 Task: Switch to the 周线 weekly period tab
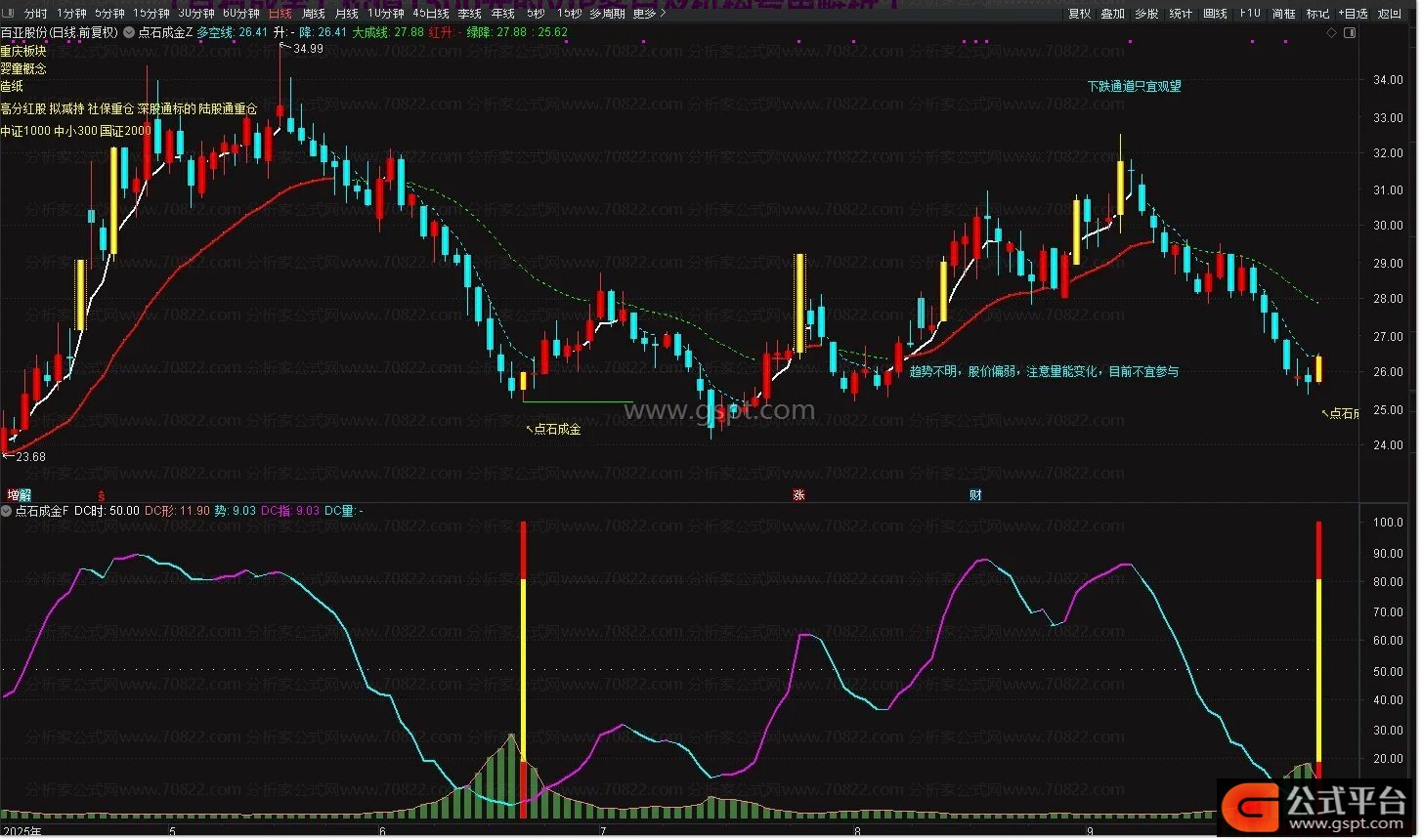click(x=314, y=14)
